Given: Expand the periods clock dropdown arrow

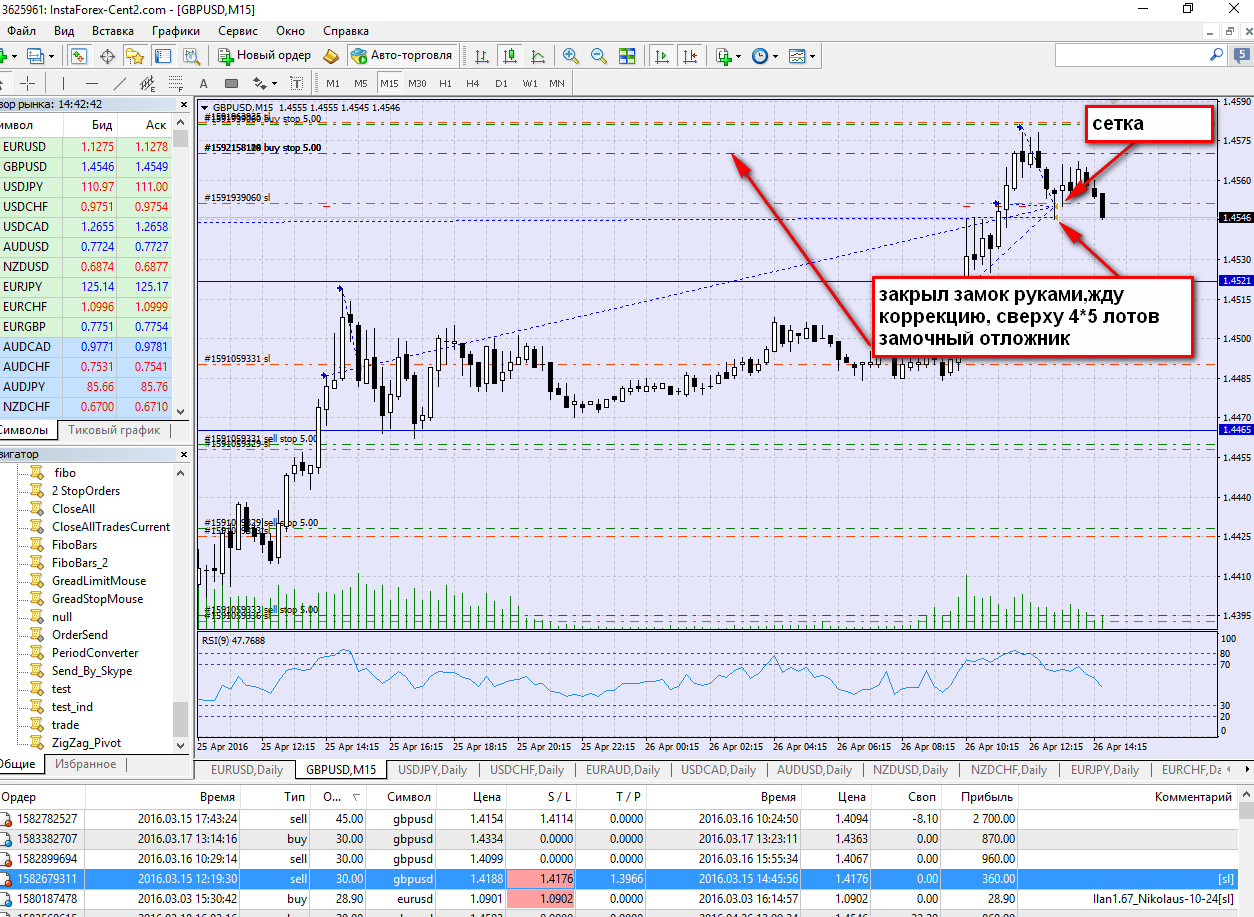Looking at the screenshot, I should click(775, 56).
